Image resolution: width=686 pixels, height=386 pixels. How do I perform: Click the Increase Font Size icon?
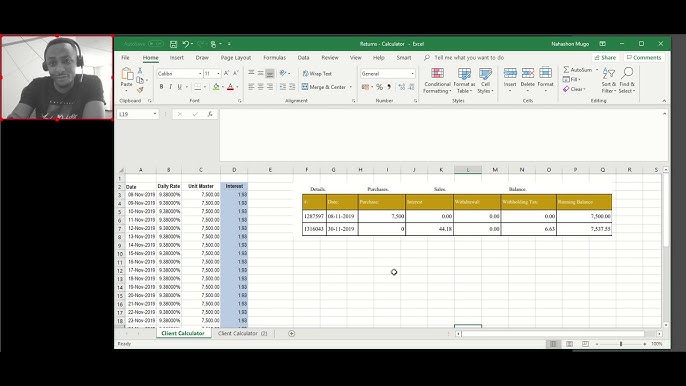pyautogui.click(x=226, y=74)
